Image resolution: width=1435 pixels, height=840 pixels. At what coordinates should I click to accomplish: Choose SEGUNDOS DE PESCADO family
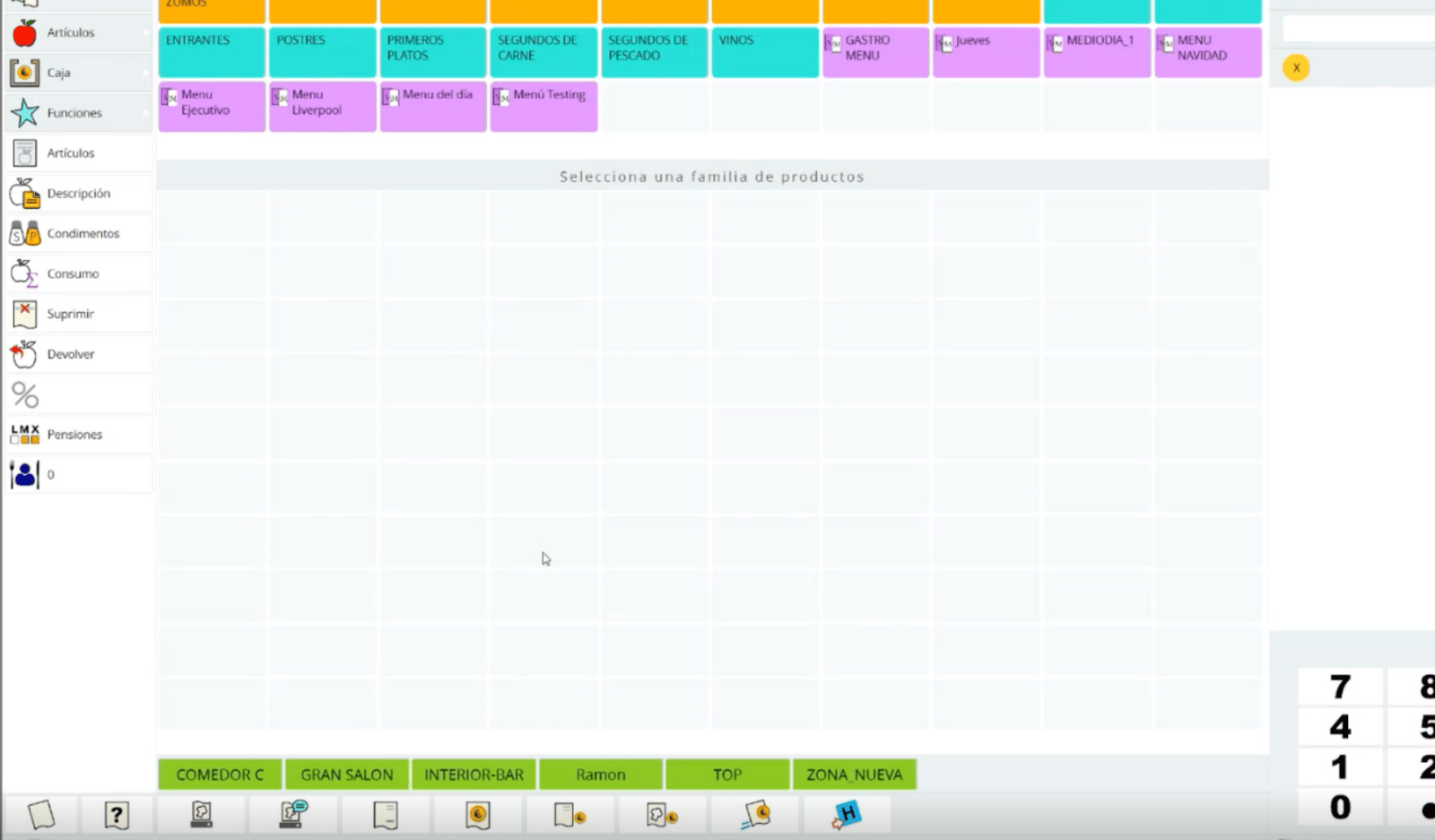coord(655,52)
